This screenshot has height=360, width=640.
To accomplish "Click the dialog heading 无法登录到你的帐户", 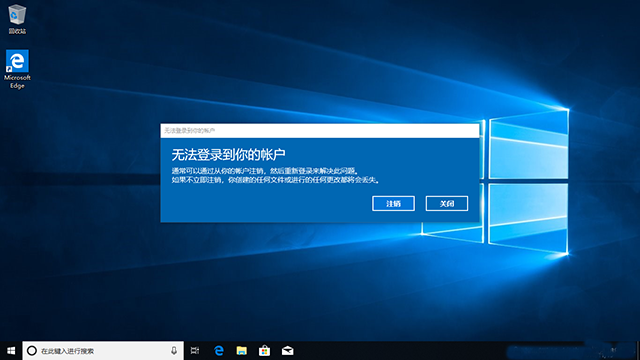I will pyautogui.click(x=228, y=155).
